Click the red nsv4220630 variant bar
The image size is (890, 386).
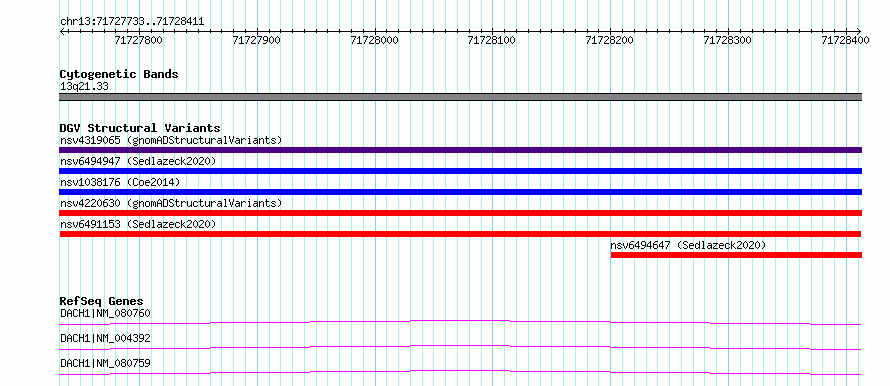pos(460,213)
